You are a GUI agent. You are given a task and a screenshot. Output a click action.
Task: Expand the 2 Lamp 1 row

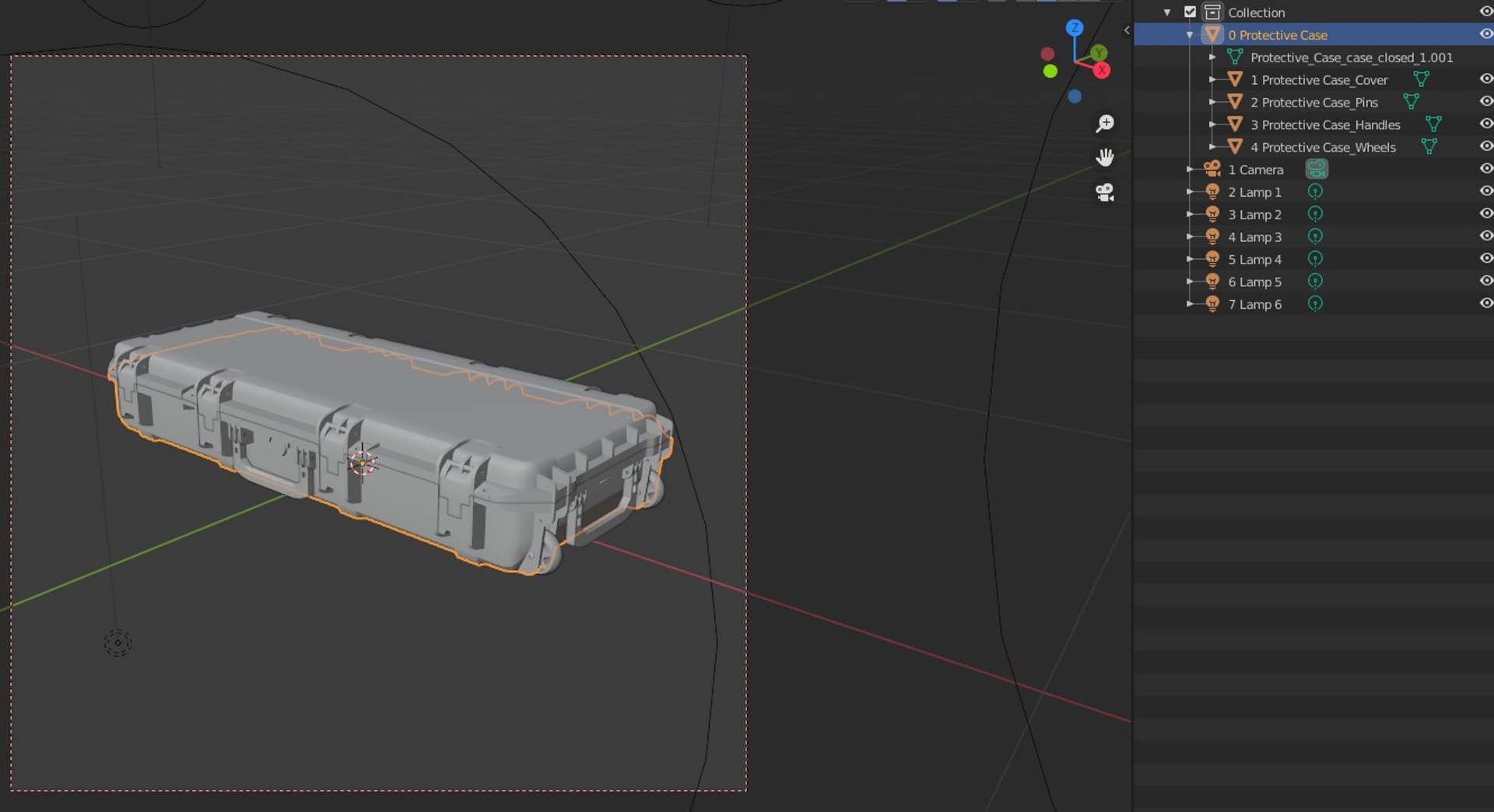click(1190, 191)
